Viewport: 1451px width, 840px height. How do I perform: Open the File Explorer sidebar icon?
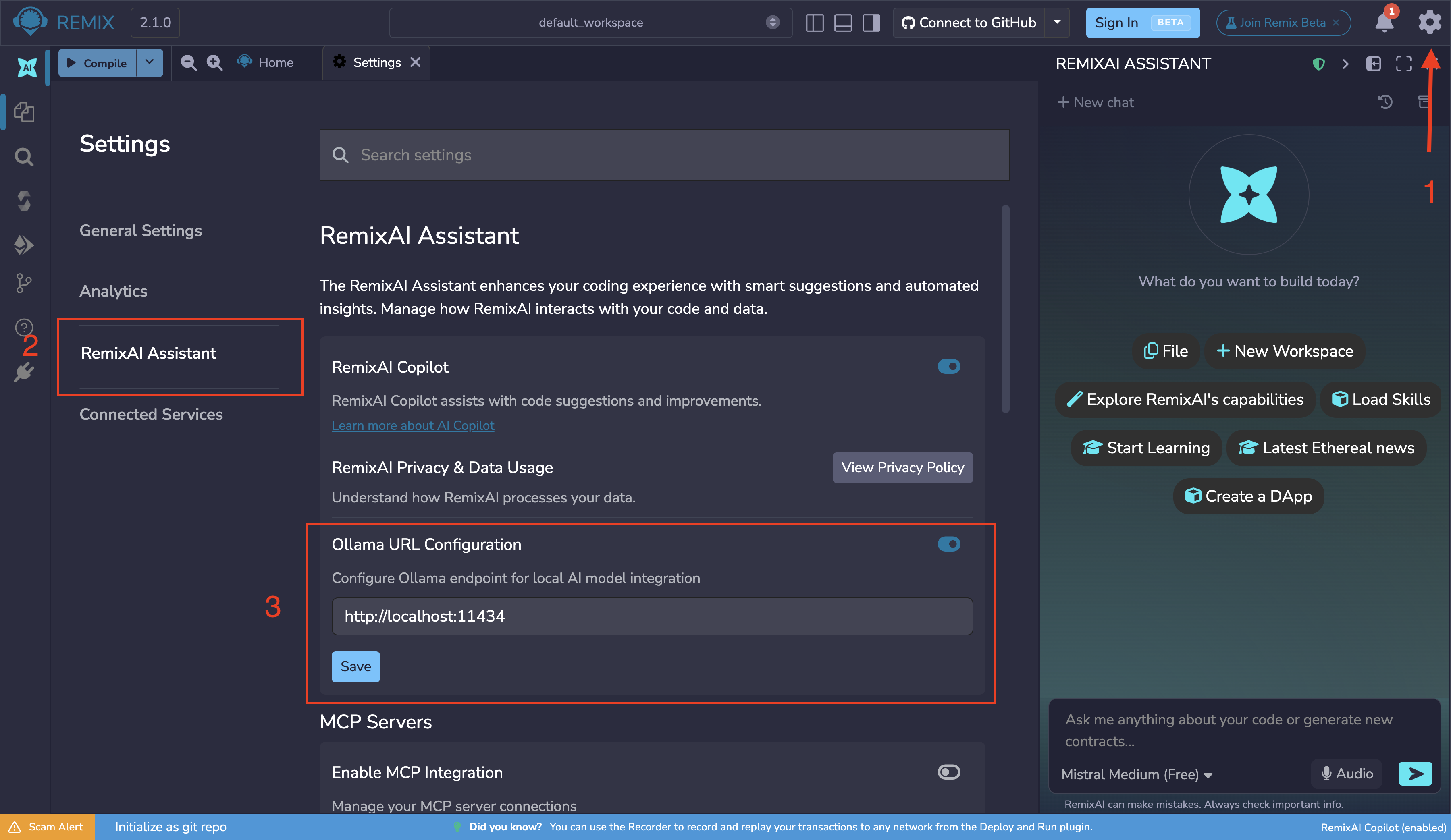click(24, 112)
